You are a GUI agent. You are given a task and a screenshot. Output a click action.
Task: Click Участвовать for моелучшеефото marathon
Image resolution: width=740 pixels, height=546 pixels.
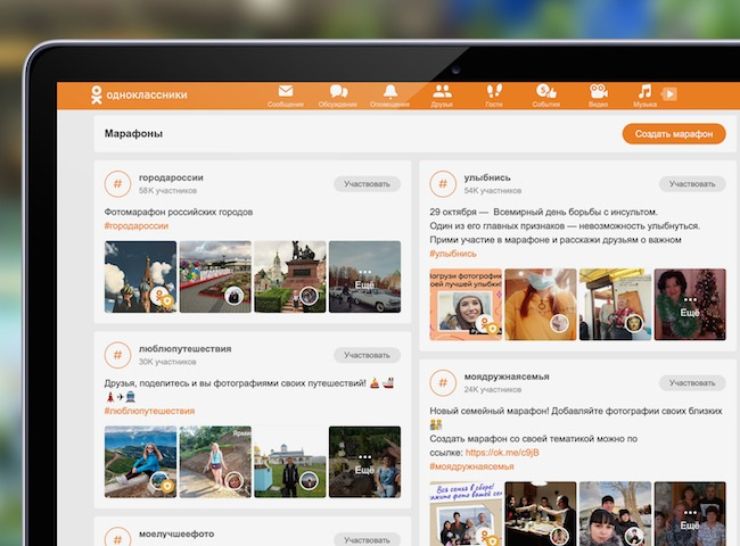pos(367,539)
